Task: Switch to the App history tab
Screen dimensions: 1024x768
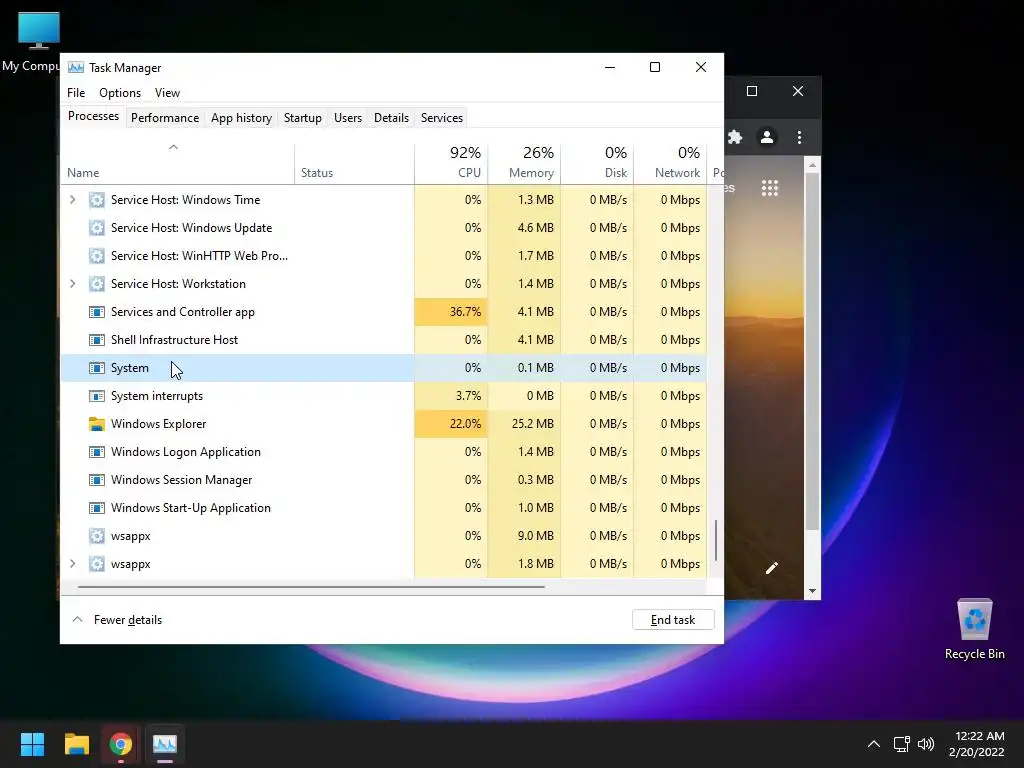Action: (x=241, y=118)
